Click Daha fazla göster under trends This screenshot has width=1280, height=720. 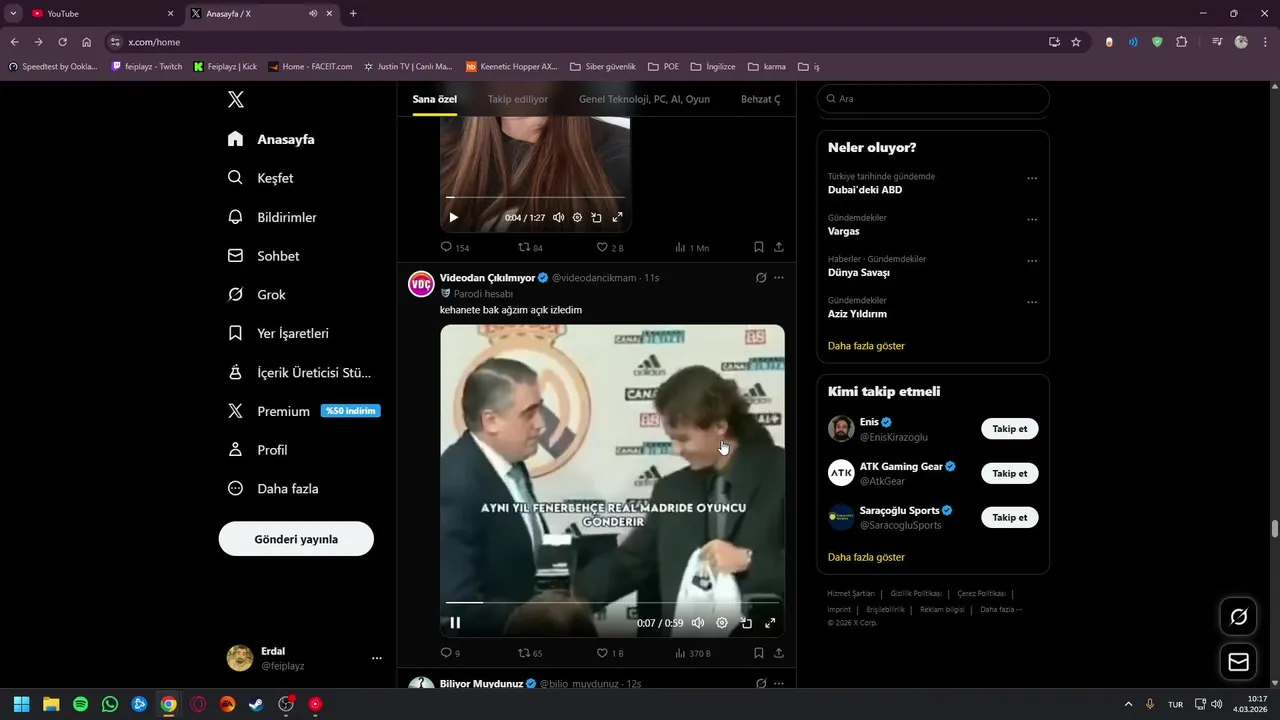(866, 346)
